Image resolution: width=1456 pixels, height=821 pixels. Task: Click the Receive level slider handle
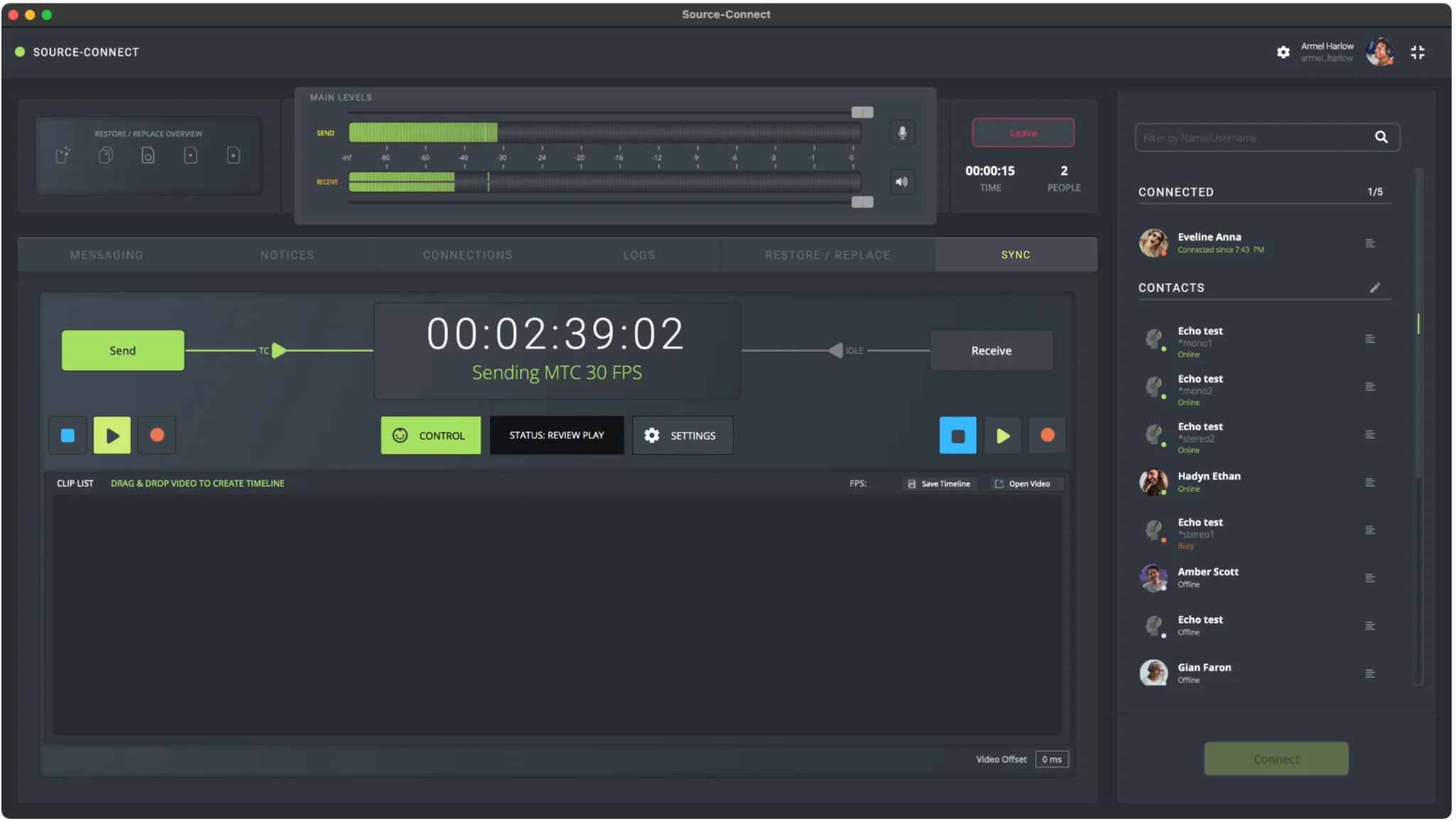point(862,202)
